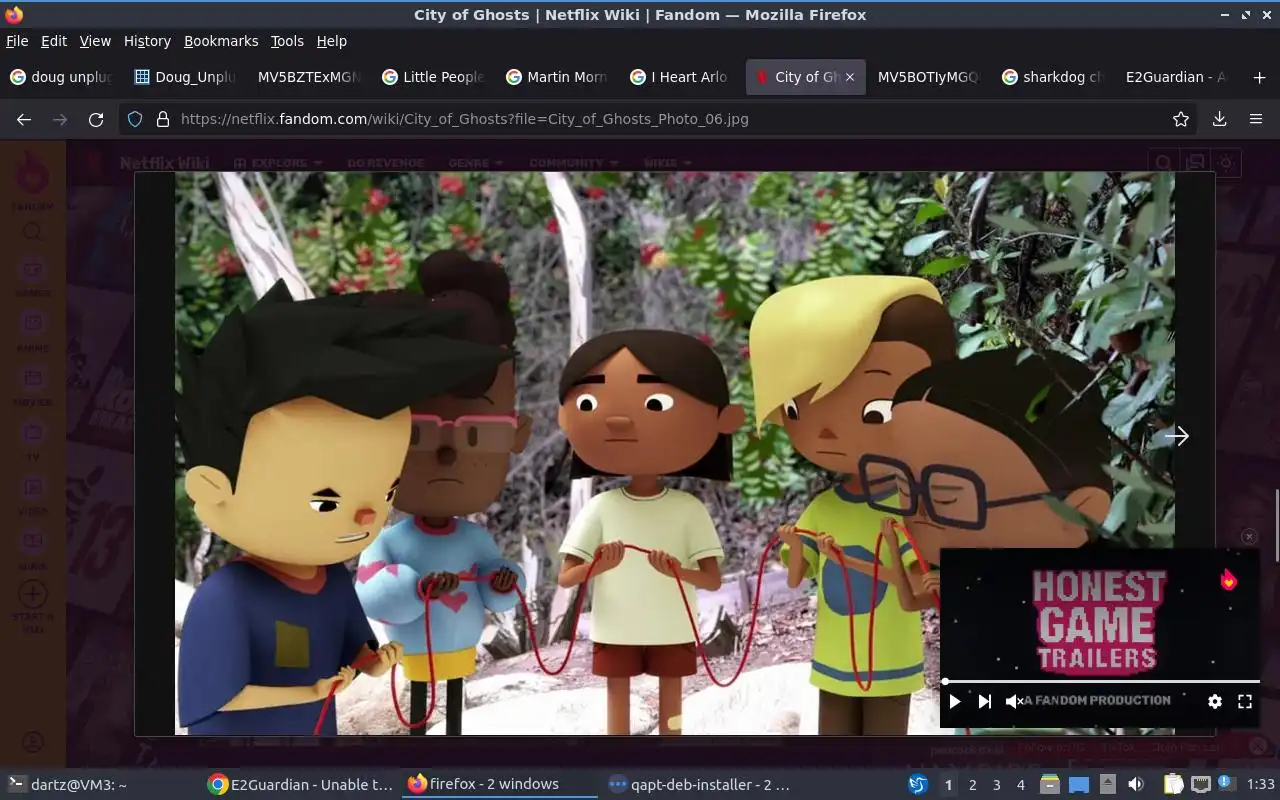Bookmark this page with the star
The width and height of the screenshot is (1280, 800).
point(1181,119)
